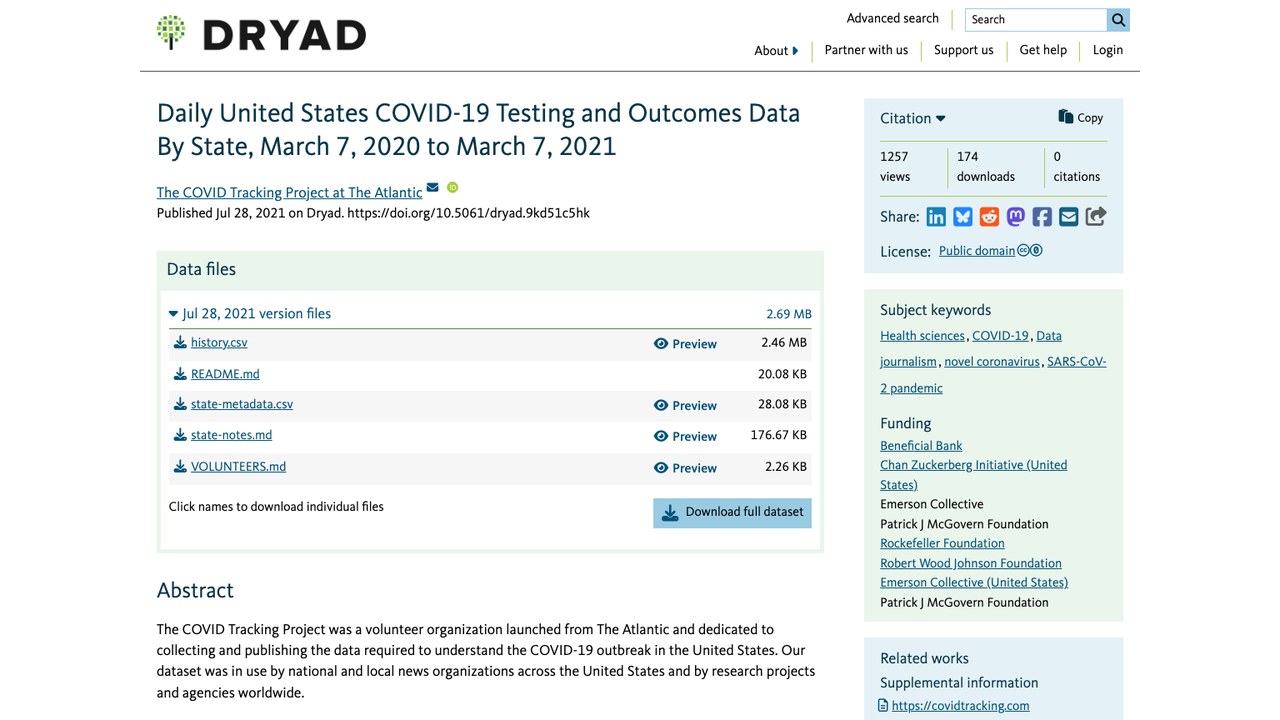
Task: Copy the citation to clipboard
Action: click(x=1080, y=117)
